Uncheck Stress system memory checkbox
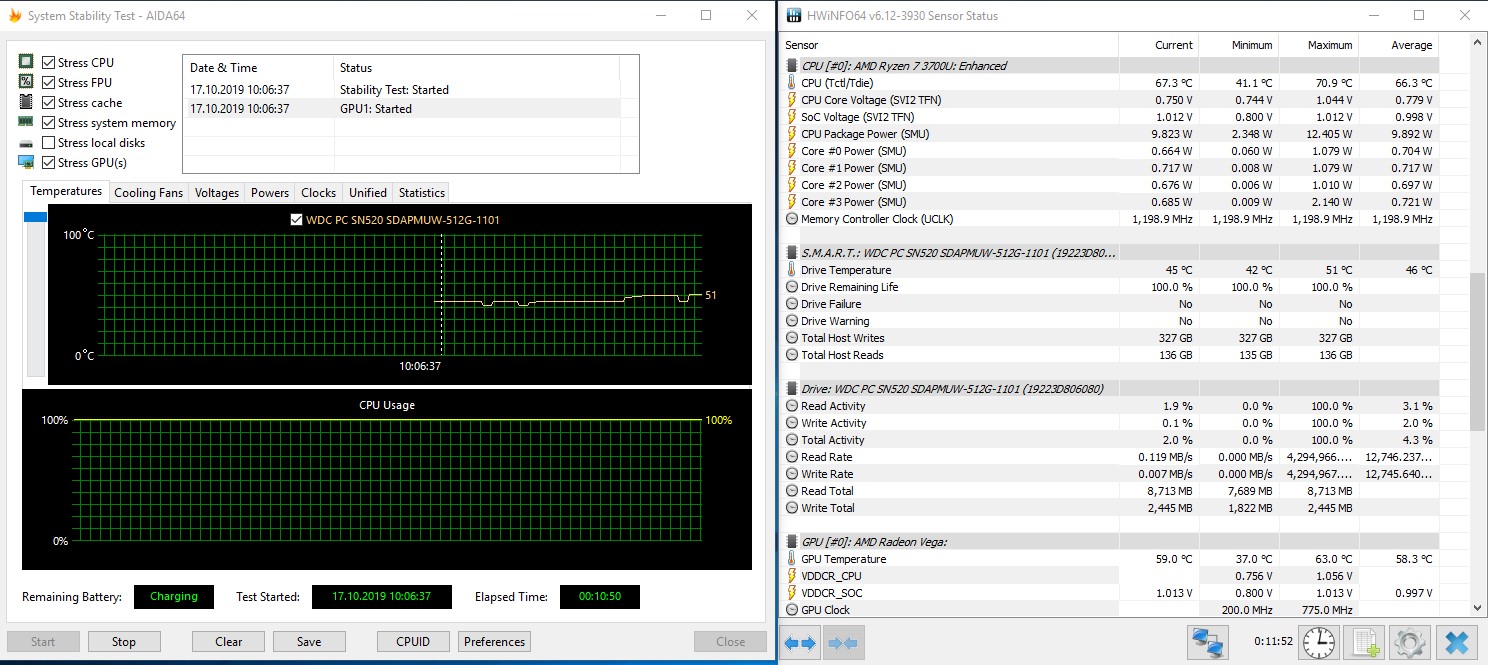 click(49, 122)
